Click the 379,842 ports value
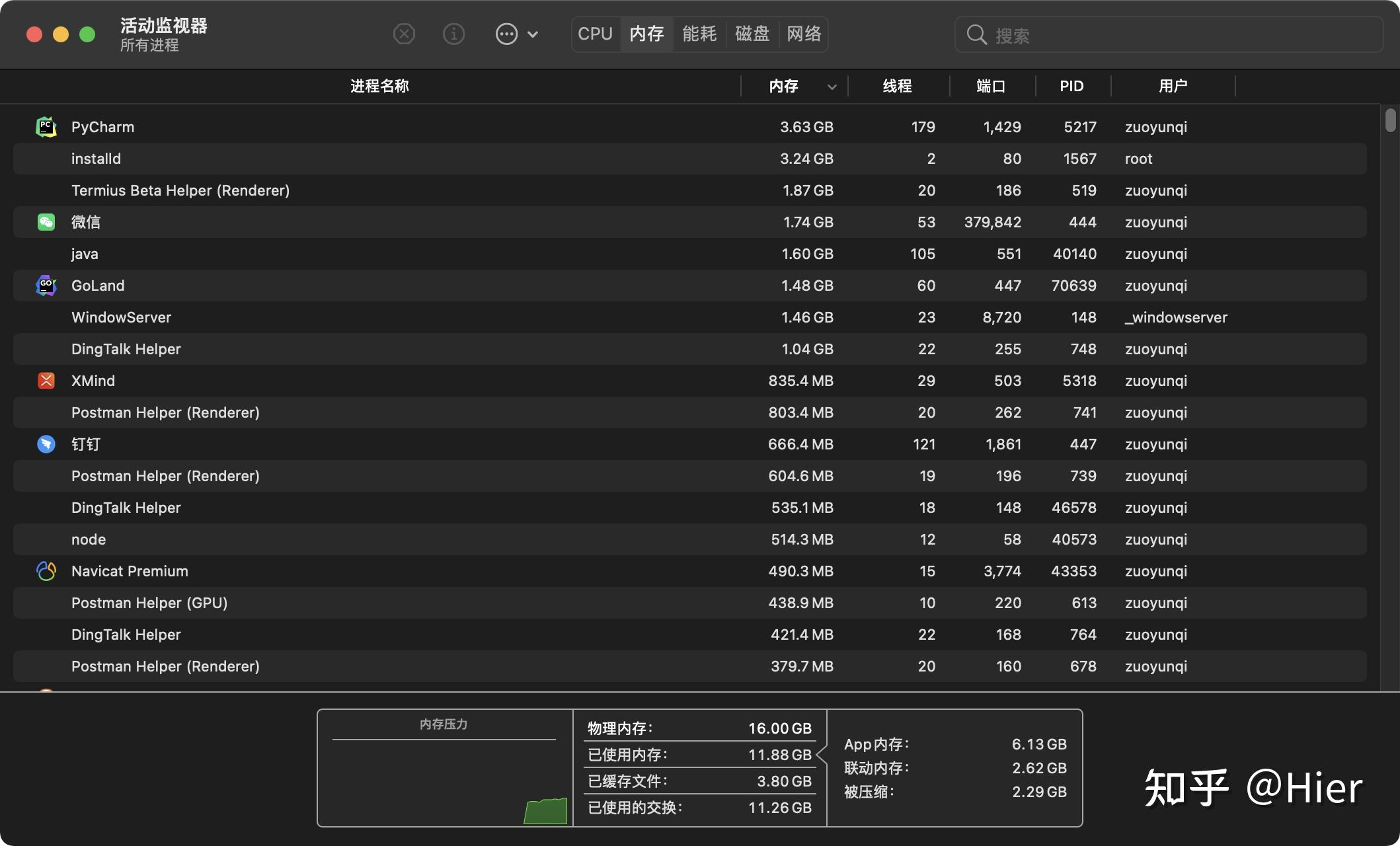1400x846 pixels. pos(993,222)
